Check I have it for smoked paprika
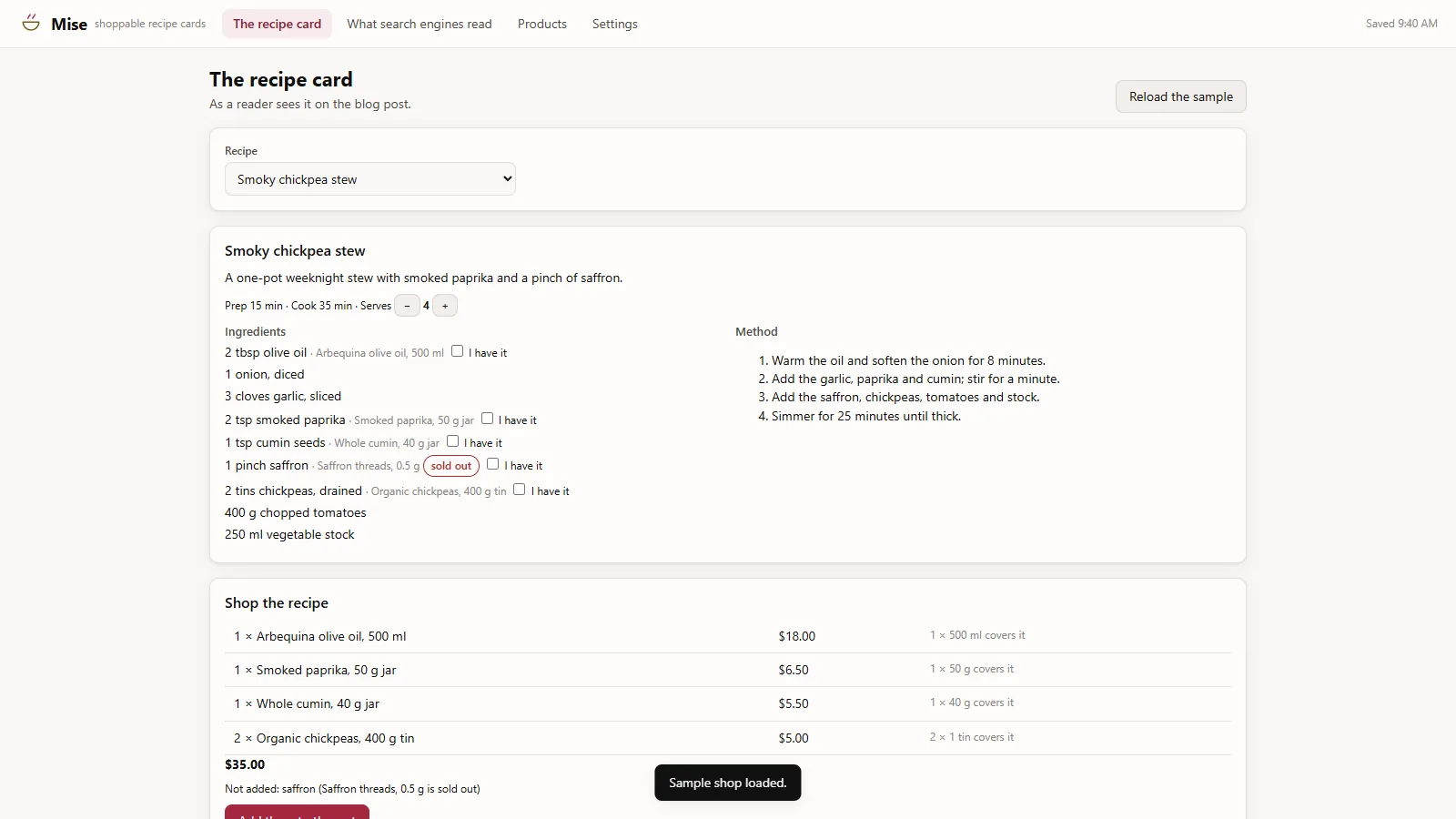This screenshot has height=819, width=1456. point(488,419)
